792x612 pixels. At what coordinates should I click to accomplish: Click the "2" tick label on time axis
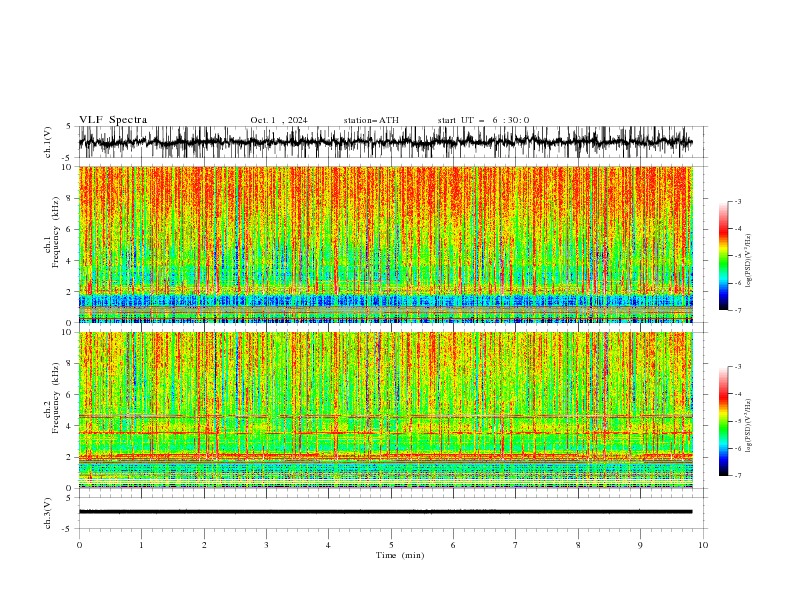204,545
